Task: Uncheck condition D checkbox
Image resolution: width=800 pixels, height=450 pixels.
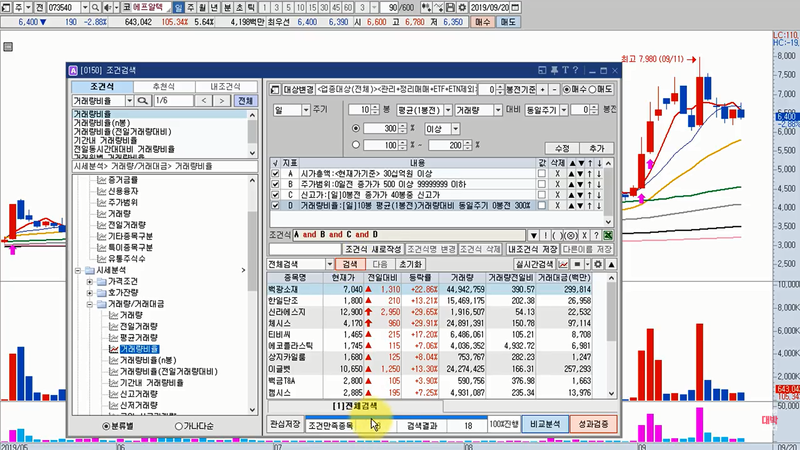Action: 276,206
